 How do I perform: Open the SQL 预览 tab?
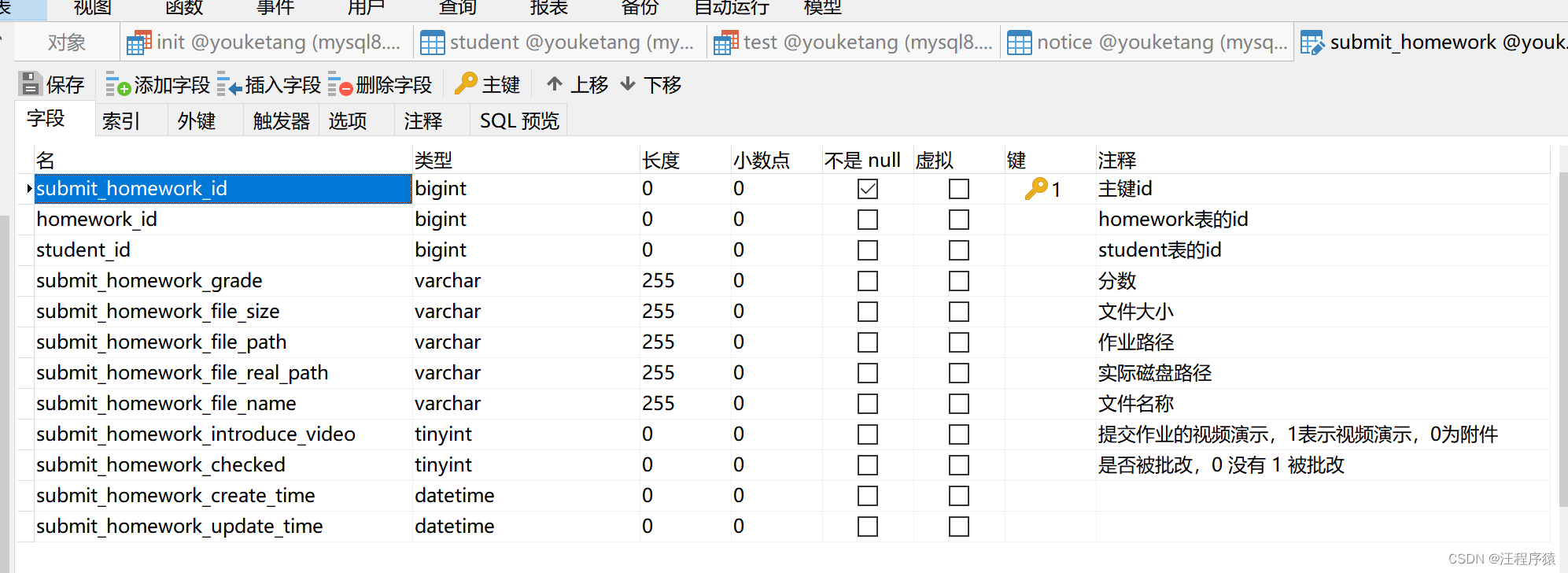pos(519,120)
